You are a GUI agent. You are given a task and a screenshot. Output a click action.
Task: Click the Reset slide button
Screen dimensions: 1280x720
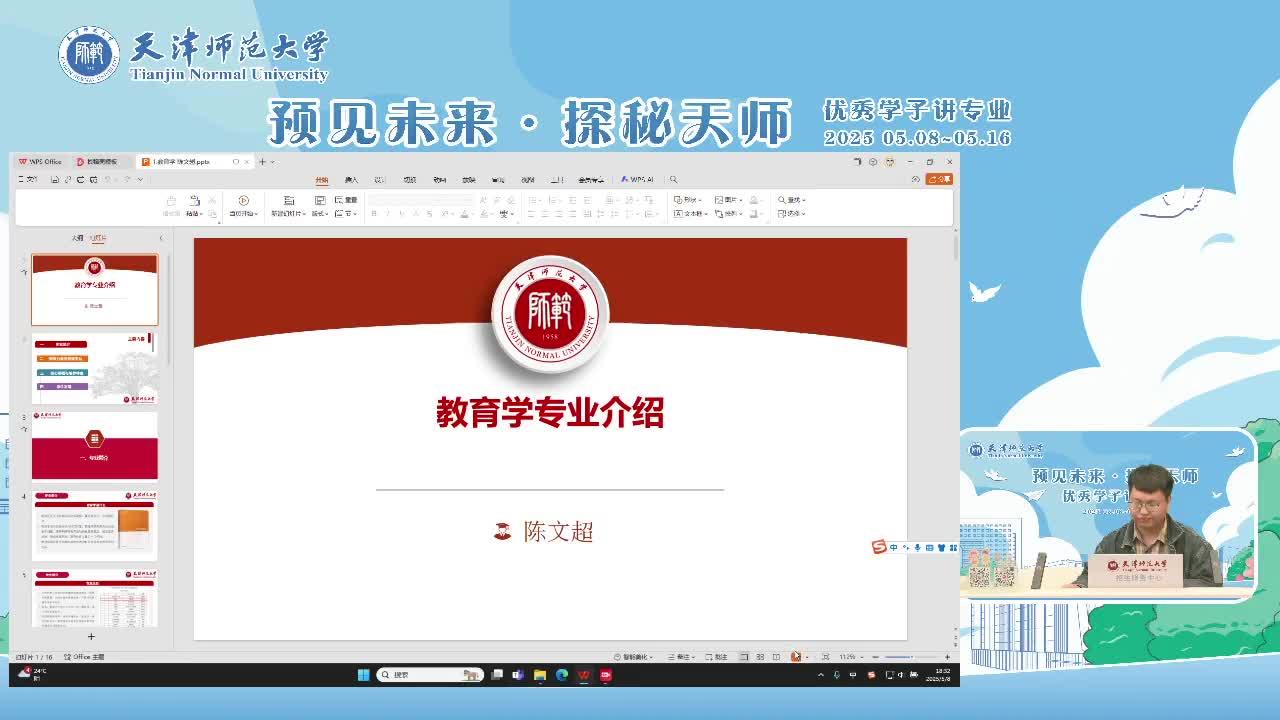(x=346, y=200)
